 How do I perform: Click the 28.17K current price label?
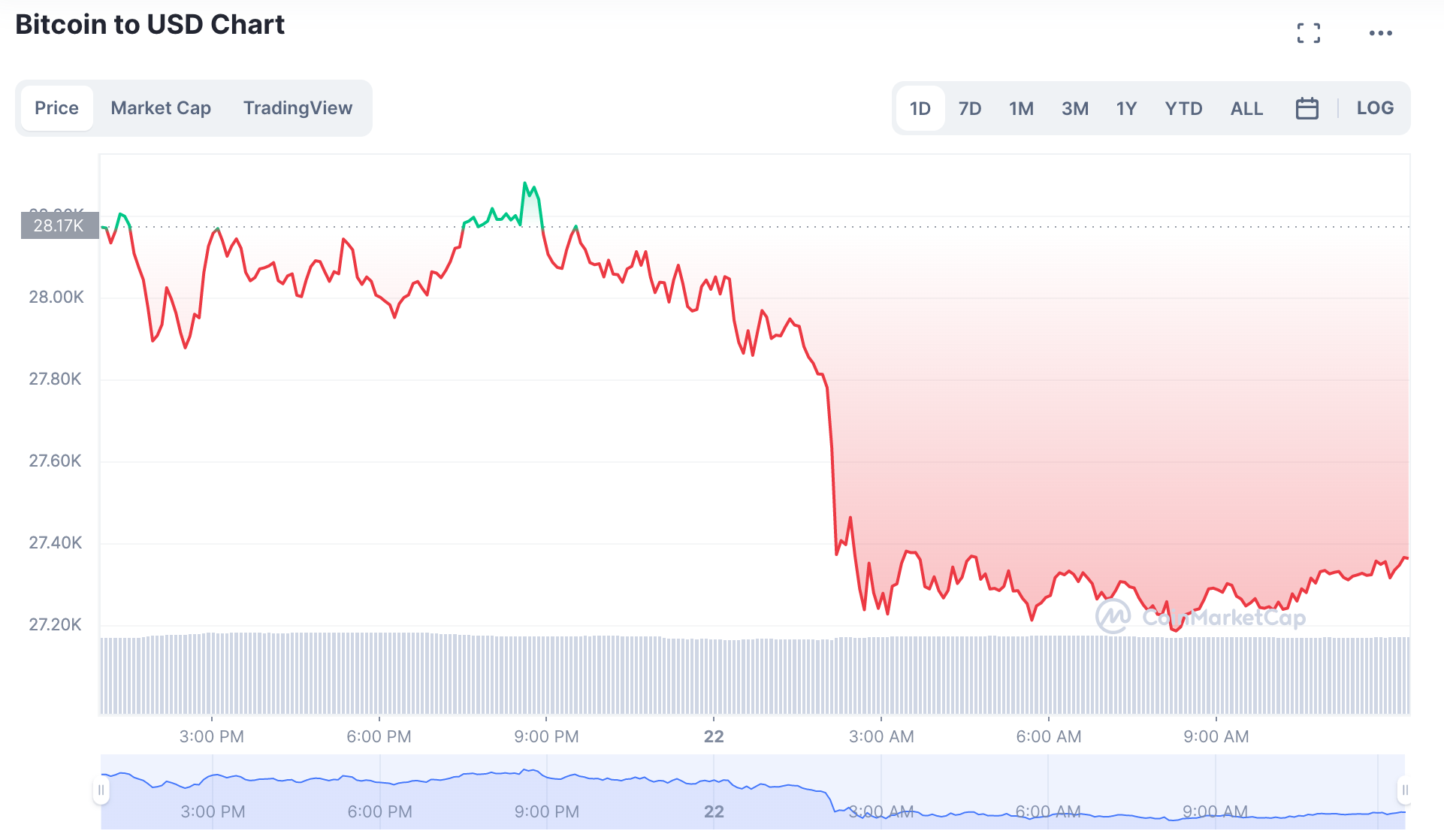59,226
